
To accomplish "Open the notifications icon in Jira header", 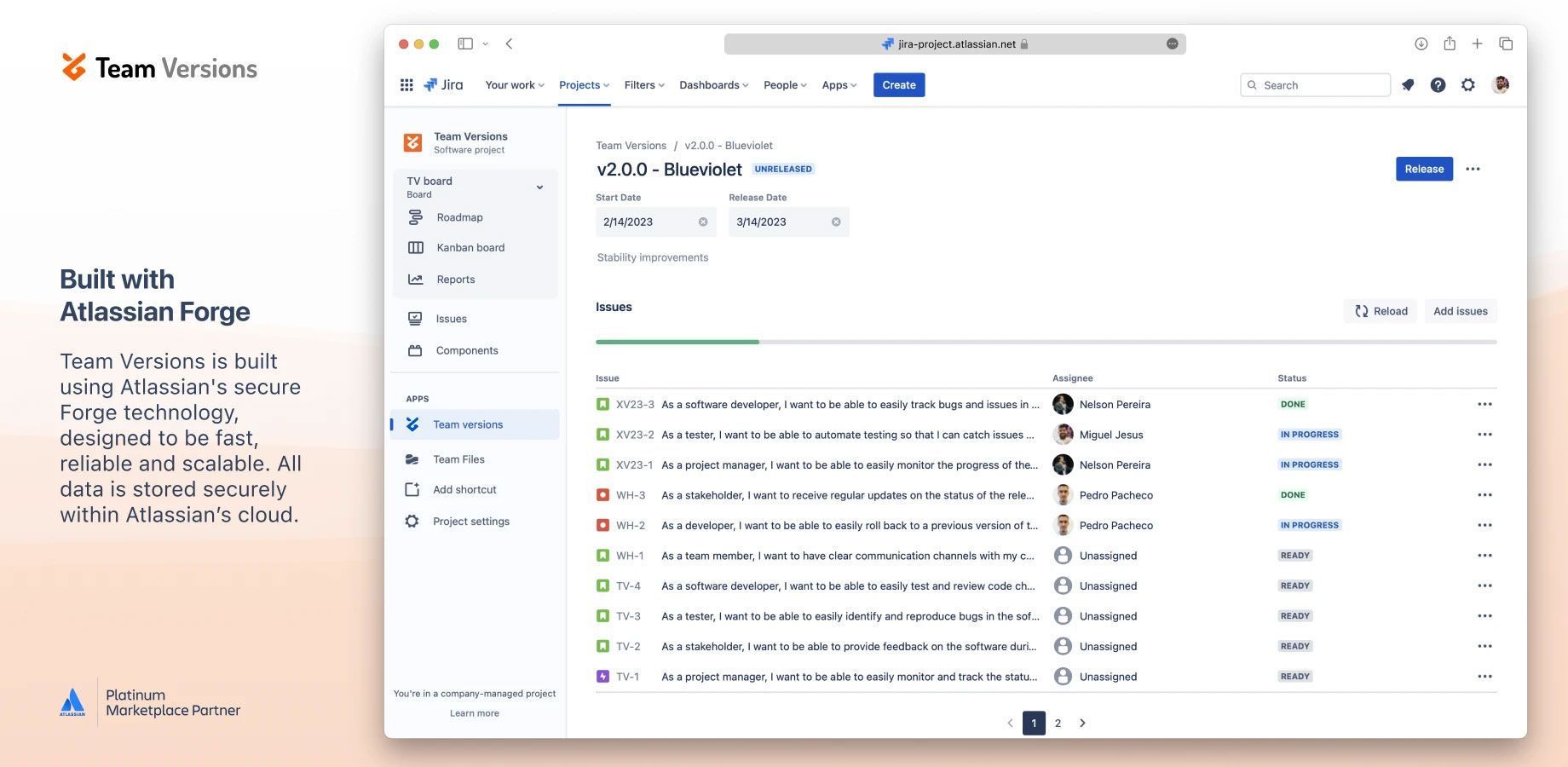I will point(1408,85).
